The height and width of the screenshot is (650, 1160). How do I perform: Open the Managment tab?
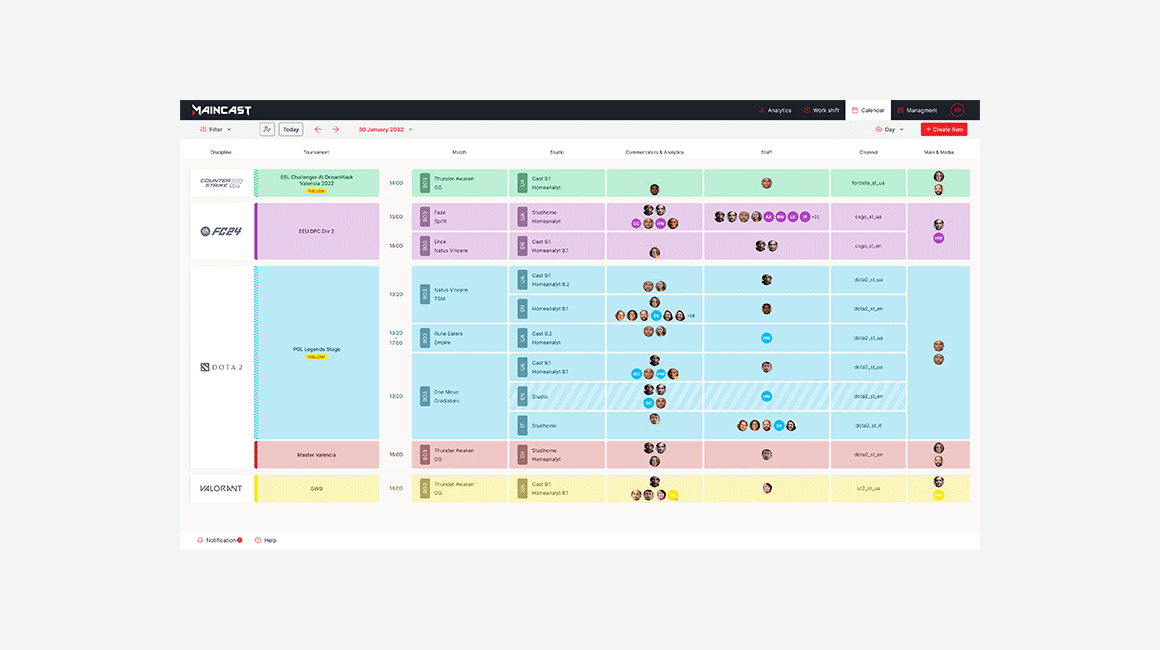(x=916, y=110)
